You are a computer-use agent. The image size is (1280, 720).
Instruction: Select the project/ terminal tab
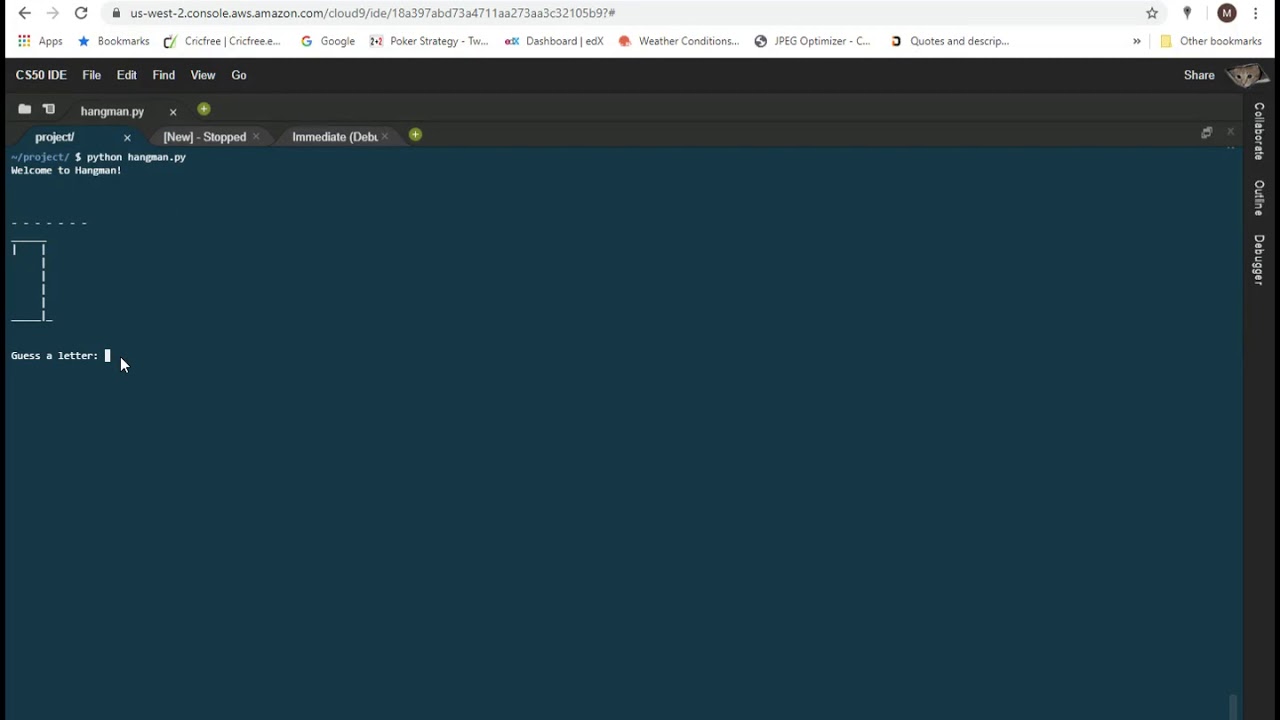pos(55,137)
